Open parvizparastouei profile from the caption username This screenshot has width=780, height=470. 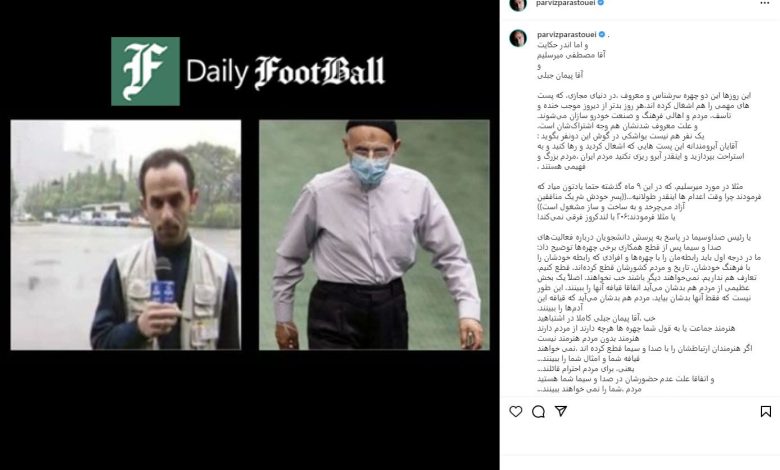coord(566,34)
